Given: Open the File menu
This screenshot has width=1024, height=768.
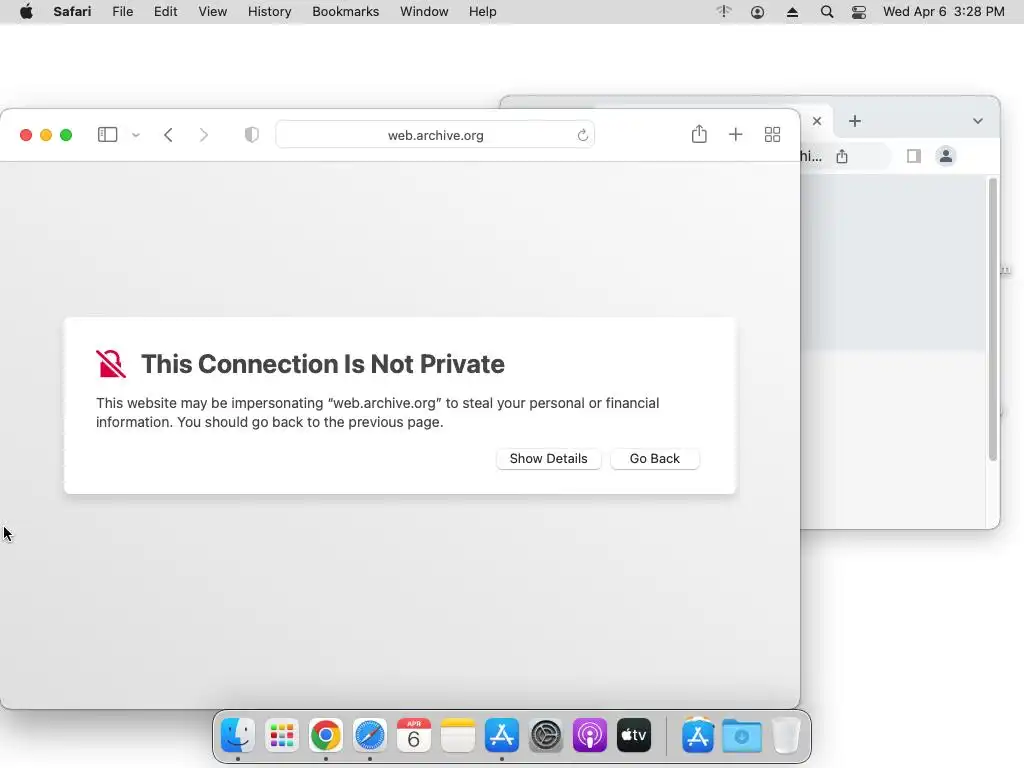Looking at the screenshot, I should coord(122,12).
